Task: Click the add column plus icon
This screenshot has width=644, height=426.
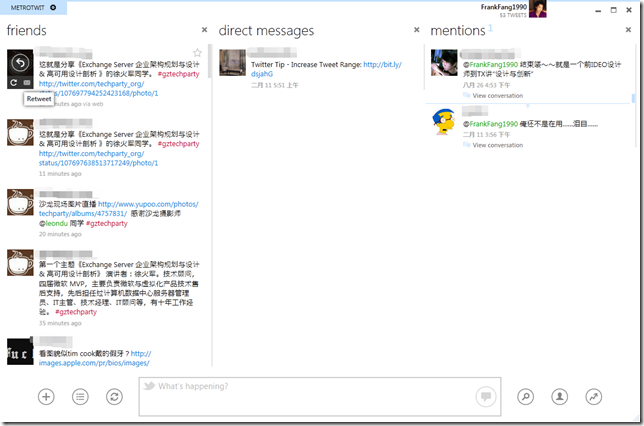Action: click(46, 396)
